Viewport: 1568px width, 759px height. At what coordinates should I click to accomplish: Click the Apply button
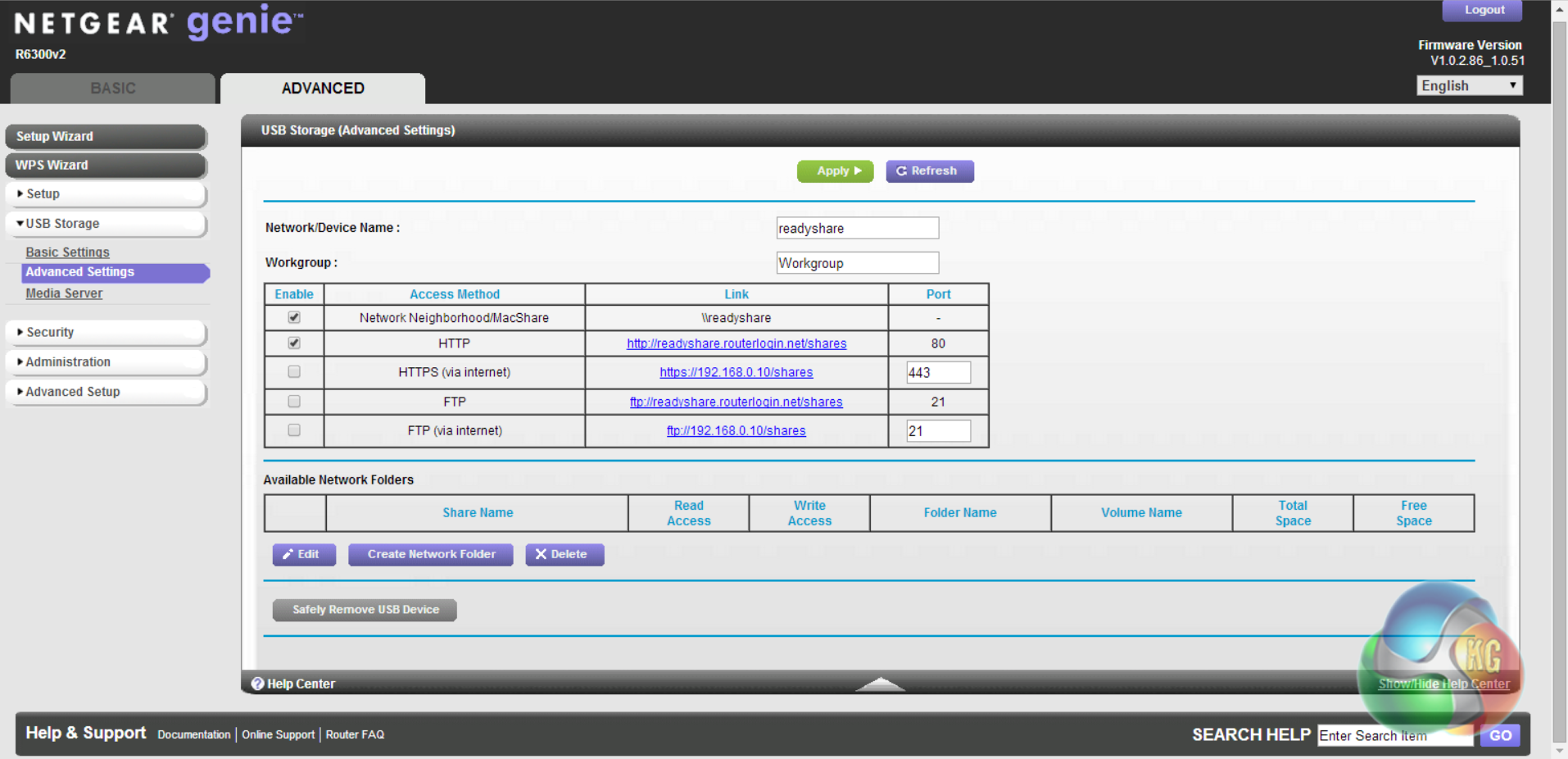835,171
